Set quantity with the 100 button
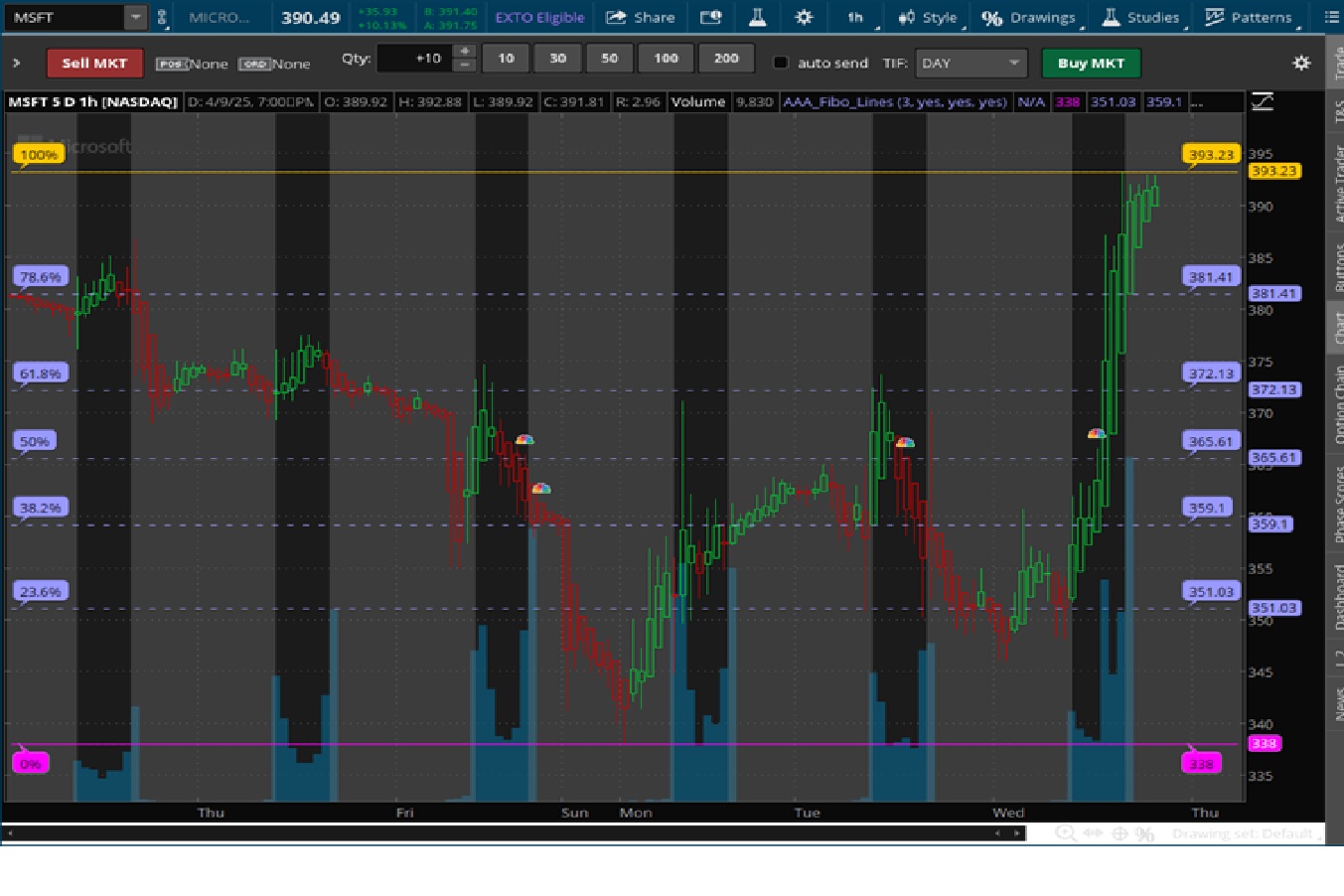The image size is (1344, 896). click(666, 59)
